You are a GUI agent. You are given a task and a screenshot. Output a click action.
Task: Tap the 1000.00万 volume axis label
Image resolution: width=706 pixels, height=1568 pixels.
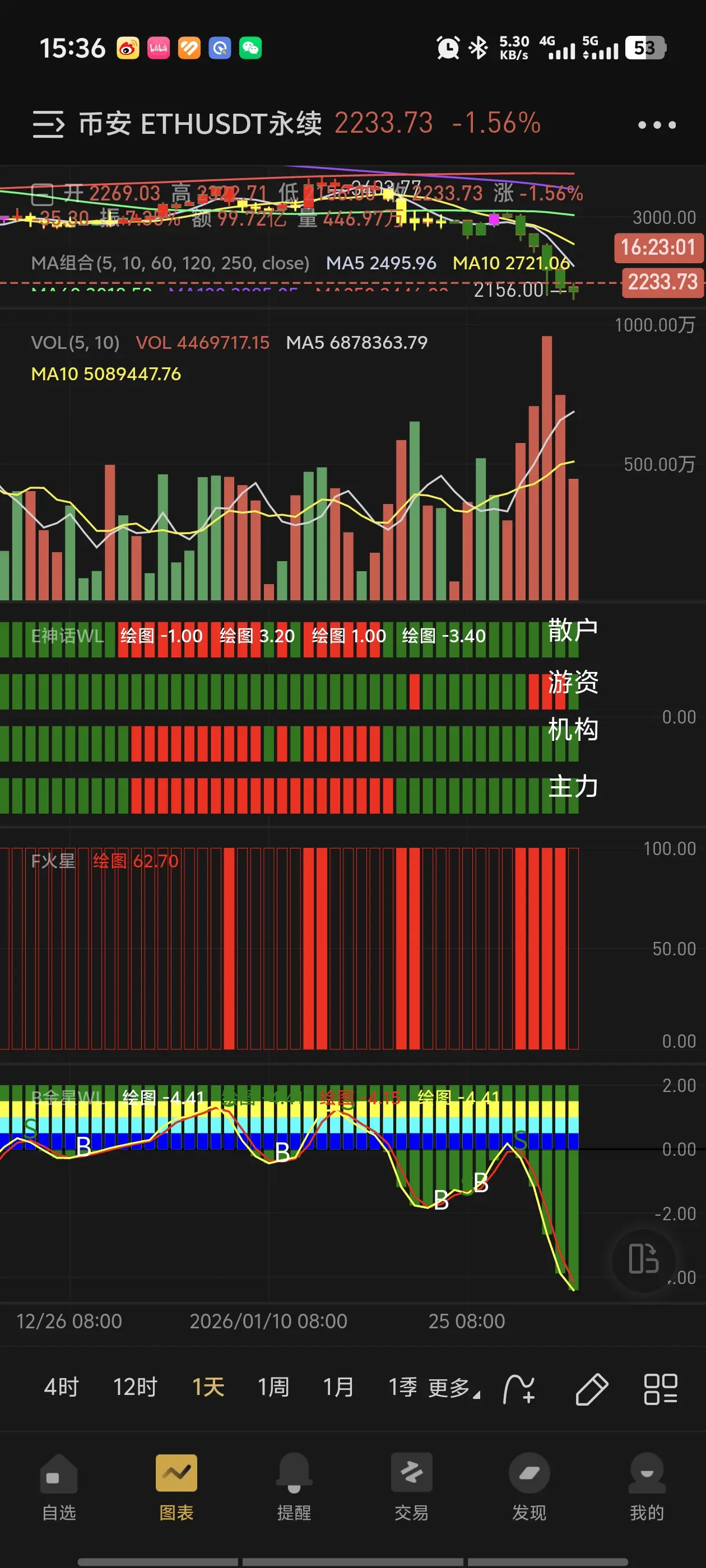(x=655, y=325)
